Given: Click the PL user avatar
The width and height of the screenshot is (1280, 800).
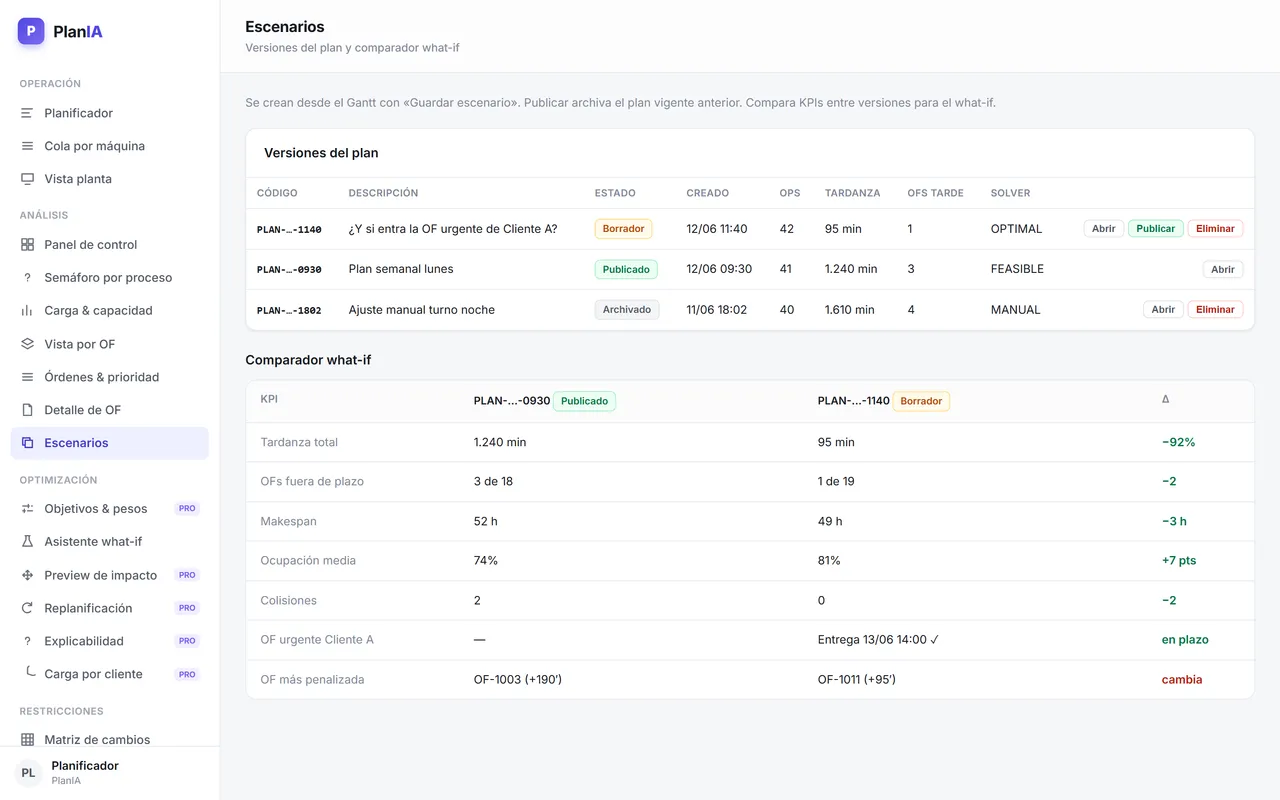Looking at the screenshot, I should click(x=28, y=773).
